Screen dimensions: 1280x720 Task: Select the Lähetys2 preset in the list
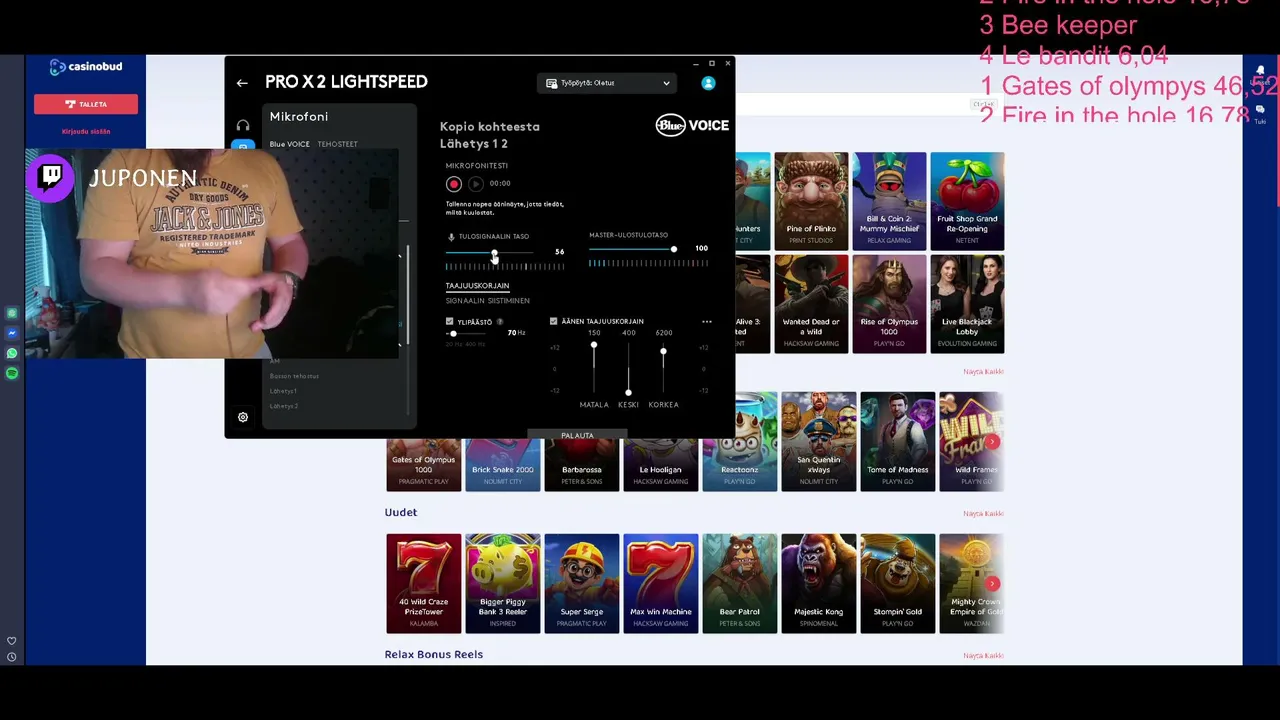[x=284, y=407]
